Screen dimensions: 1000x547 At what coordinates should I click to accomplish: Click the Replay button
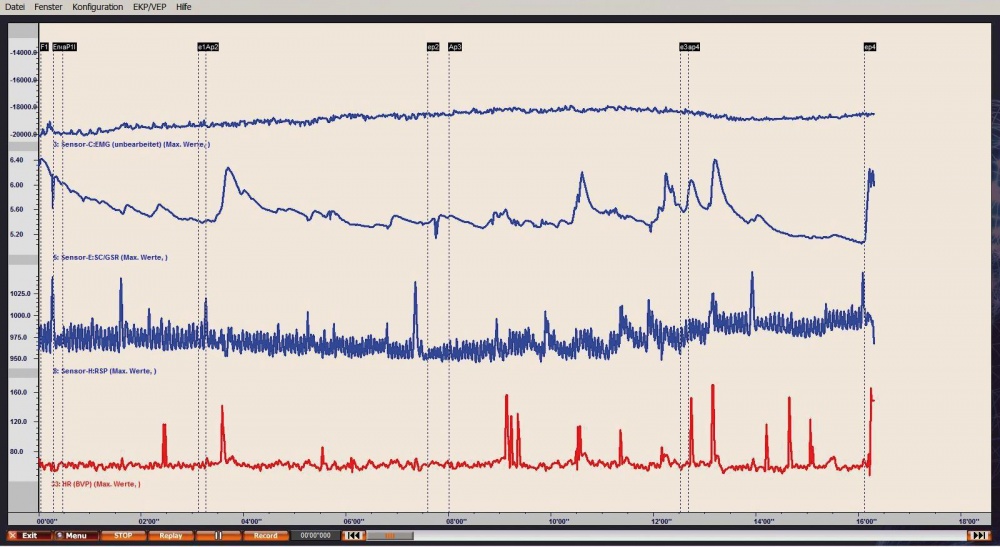(x=171, y=536)
